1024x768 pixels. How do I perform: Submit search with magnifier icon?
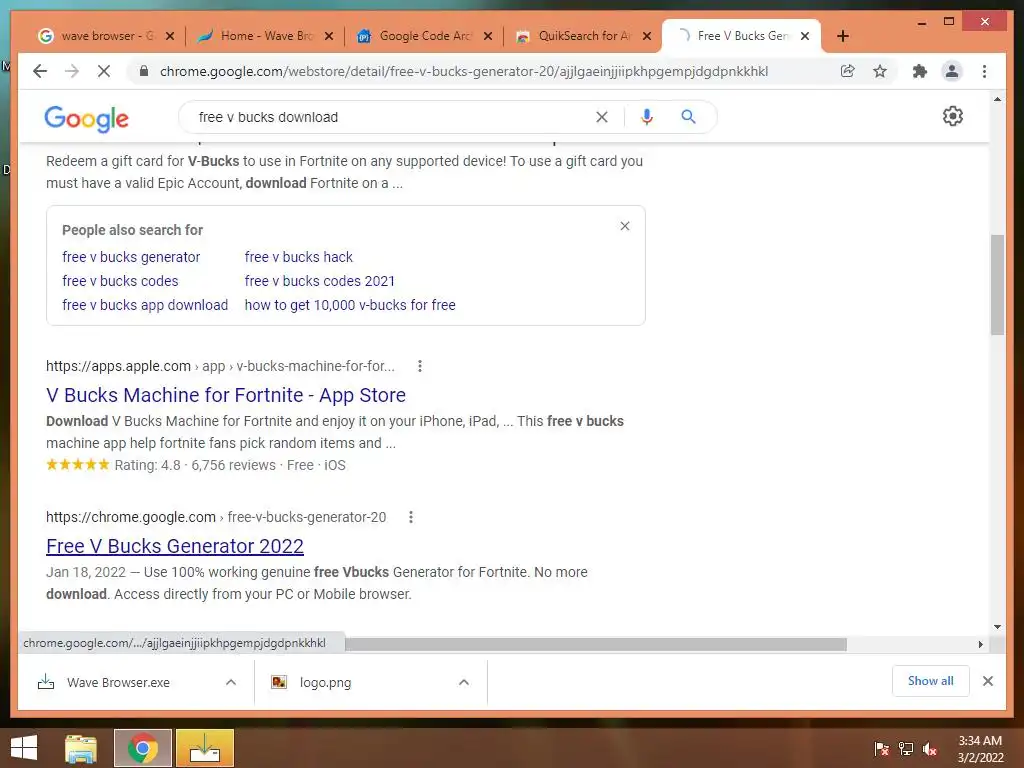tap(688, 117)
